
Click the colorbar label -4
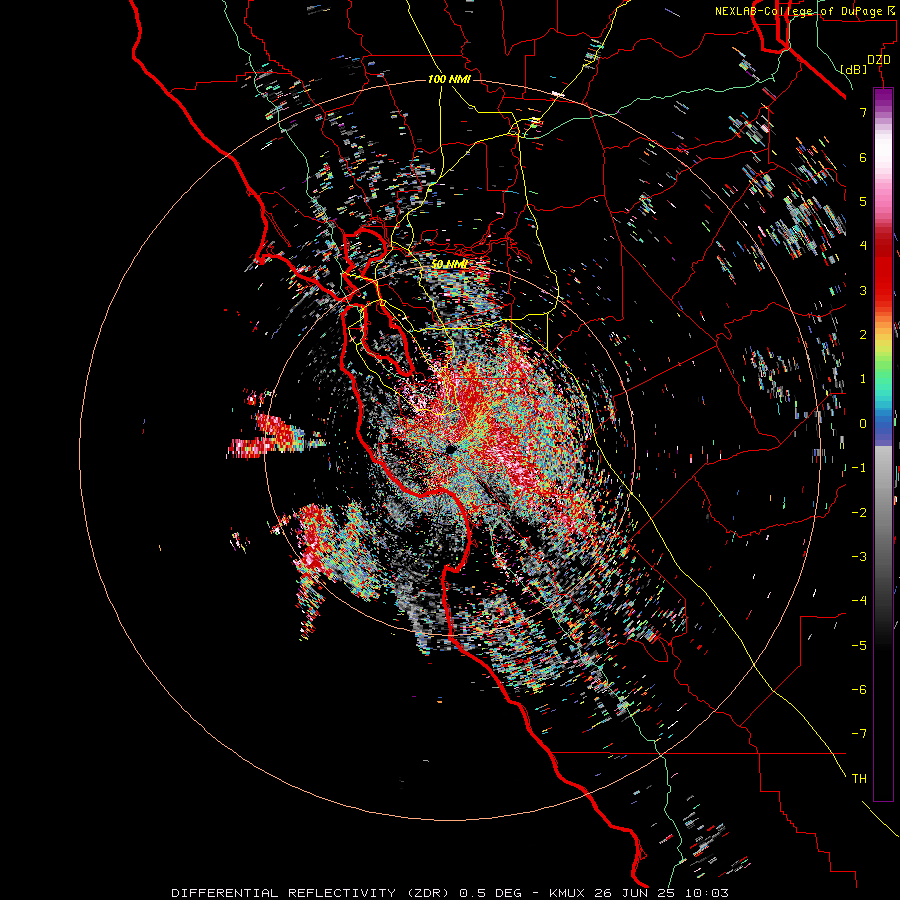click(x=859, y=601)
